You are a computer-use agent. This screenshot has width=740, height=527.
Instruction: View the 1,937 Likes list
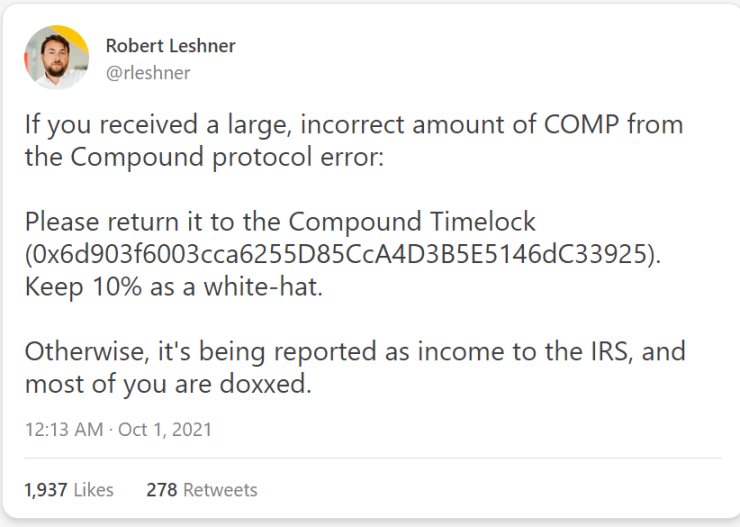point(68,490)
